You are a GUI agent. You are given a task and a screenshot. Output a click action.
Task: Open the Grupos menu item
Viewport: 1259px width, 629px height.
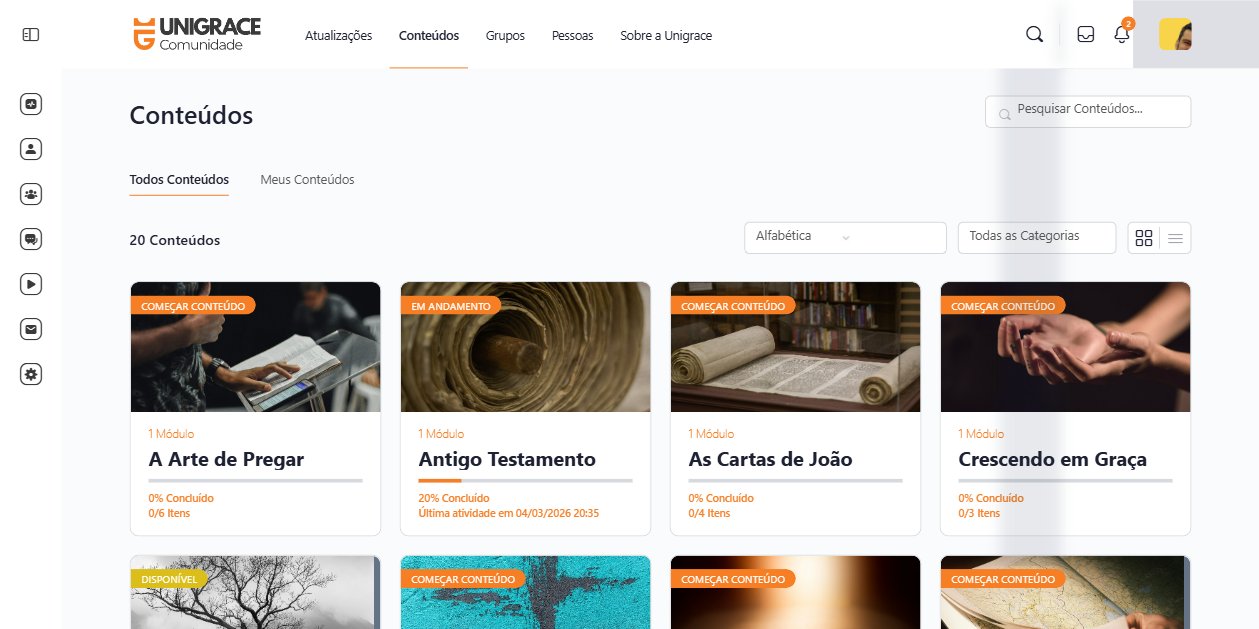[505, 35]
